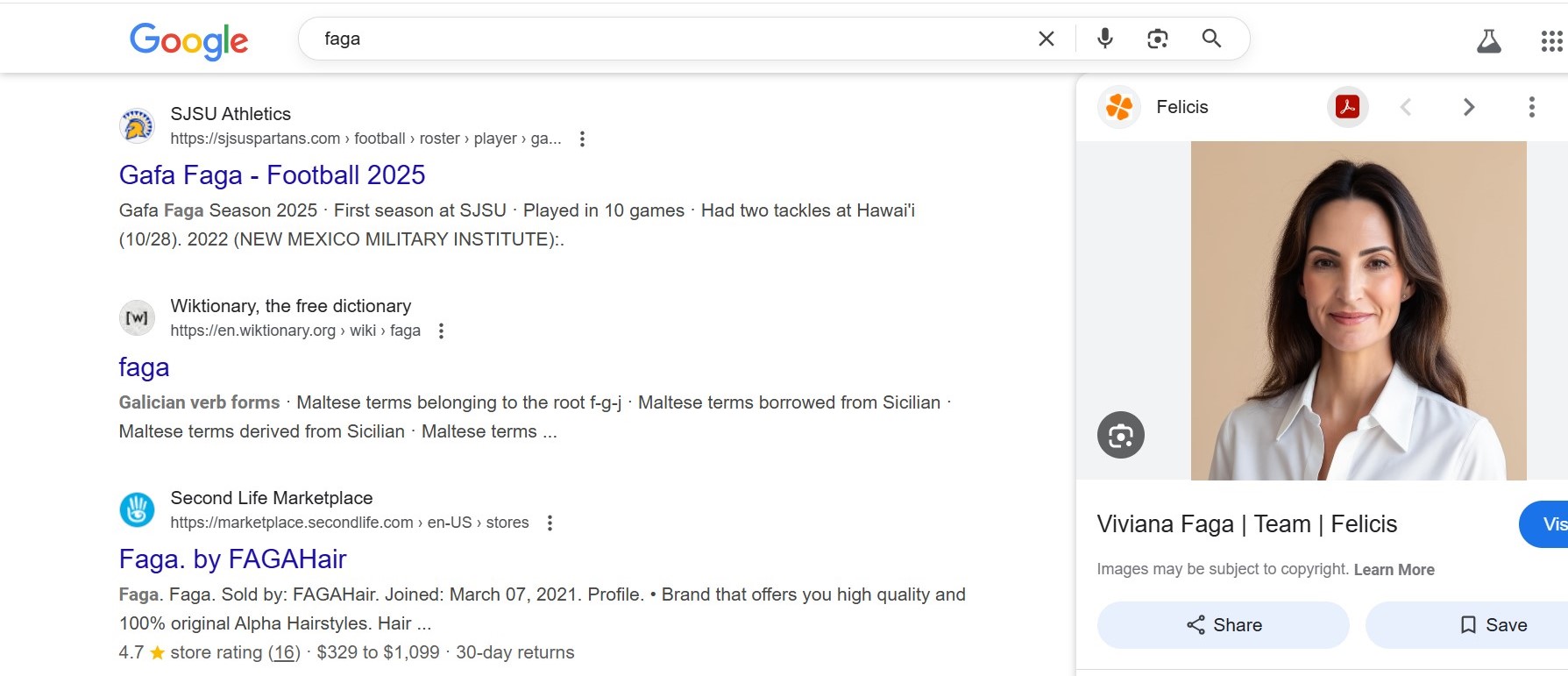Start voice search with microphone icon
Screen dimensions: 1568x676
(x=1105, y=39)
